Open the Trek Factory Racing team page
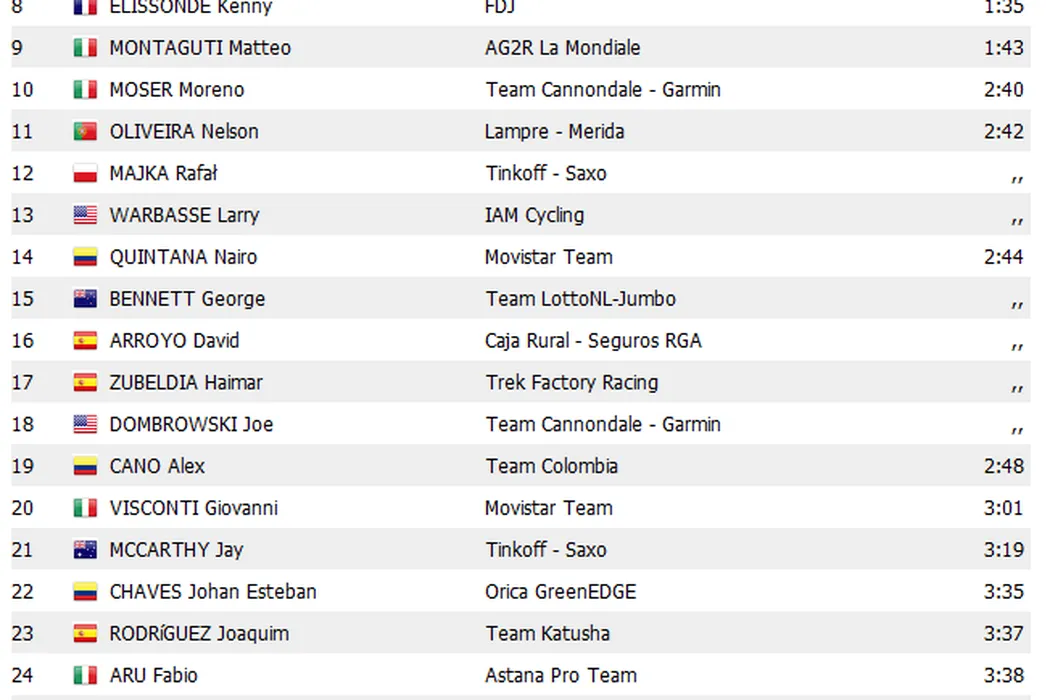Viewport: 1050px width, 700px height. point(572,382)
